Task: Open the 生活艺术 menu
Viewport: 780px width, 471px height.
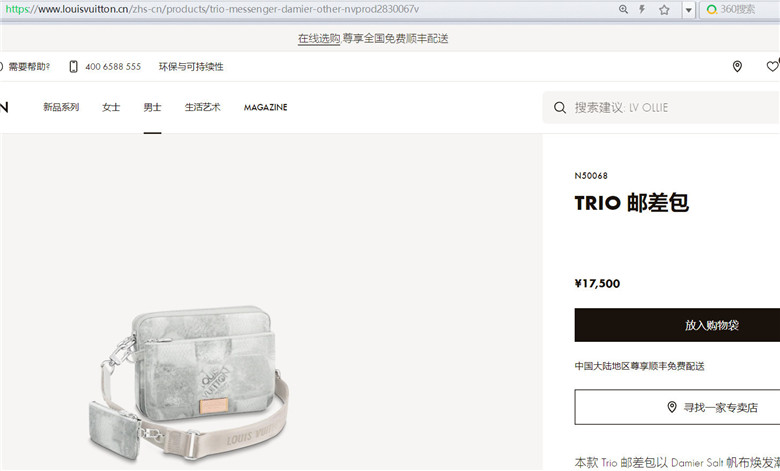Action: coord(202,107)
